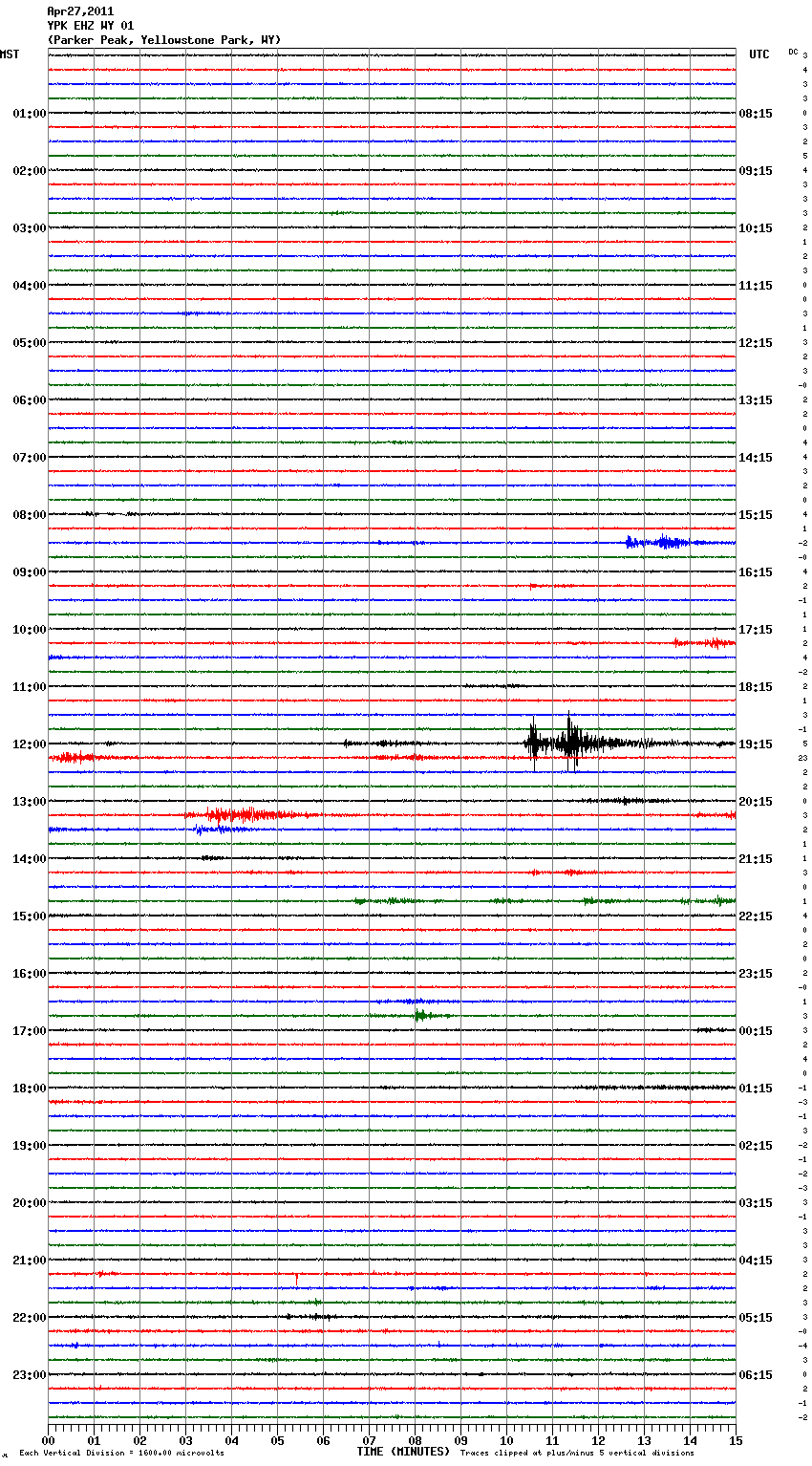Select the 15:00 MST time label
The image size is (812, 1466).
[x=30, y=916]
